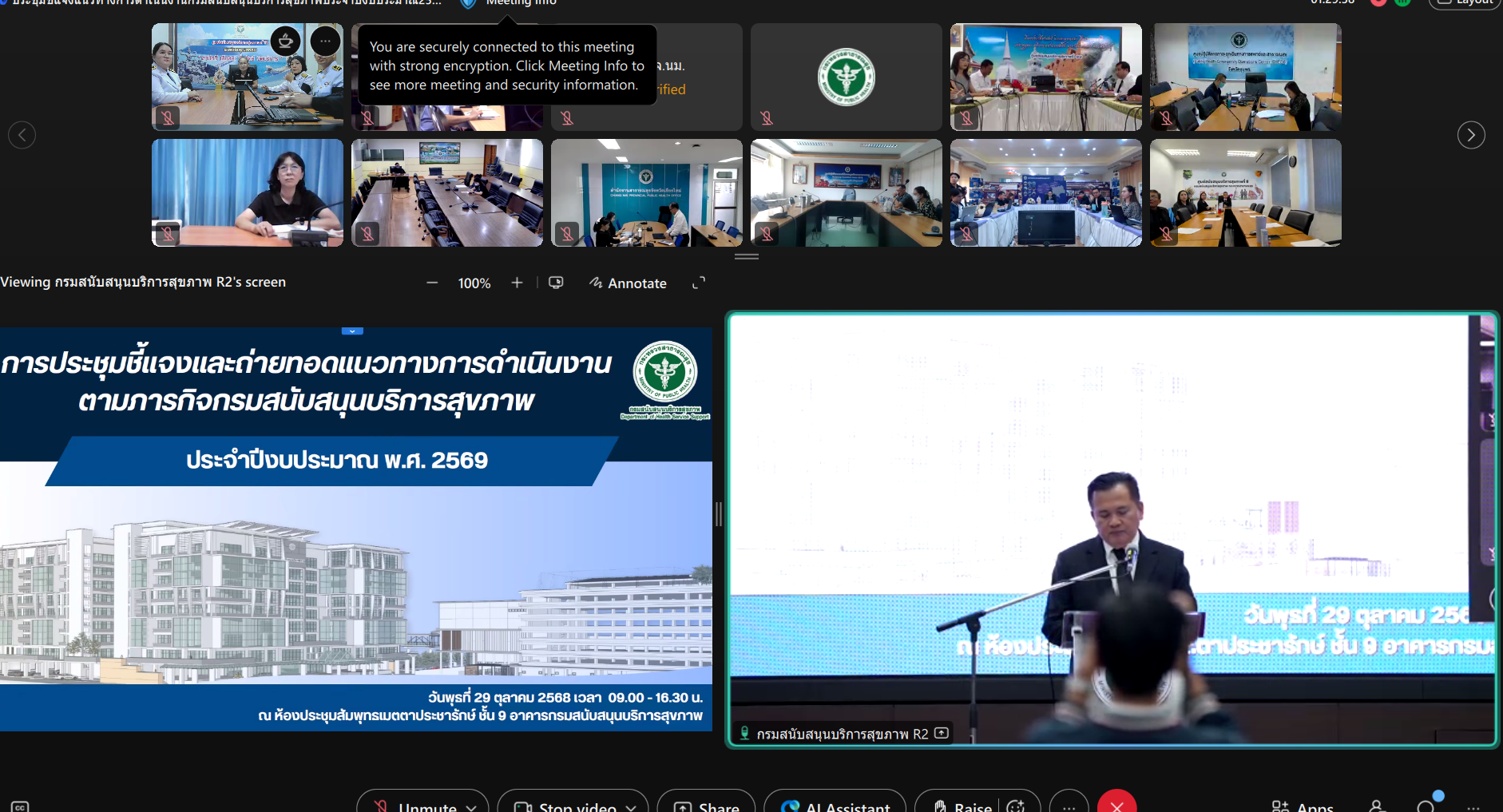The width and height of the screenshot is (1503, 812).
Task: Unmute your microphone
Action: (415, 805)
